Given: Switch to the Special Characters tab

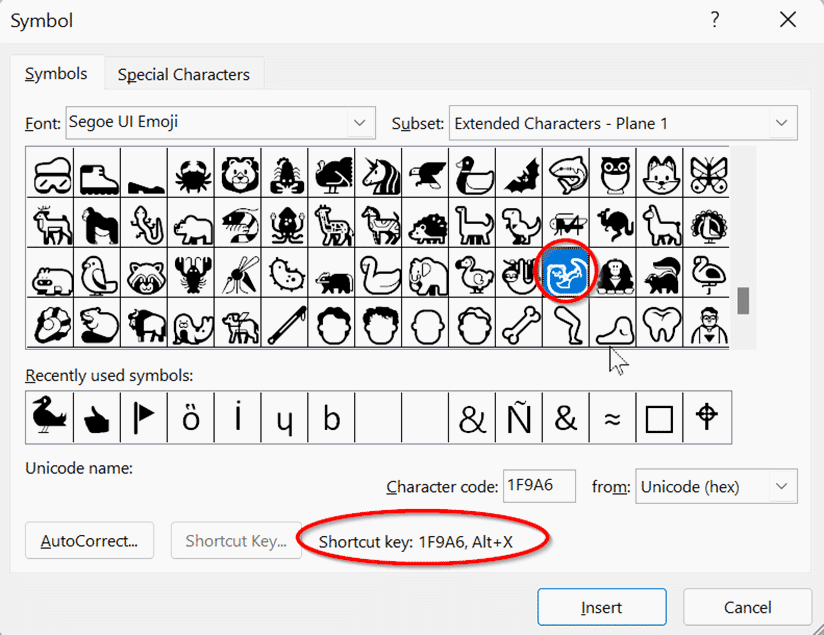Looking at the screenshot, I should pos(184,75).
